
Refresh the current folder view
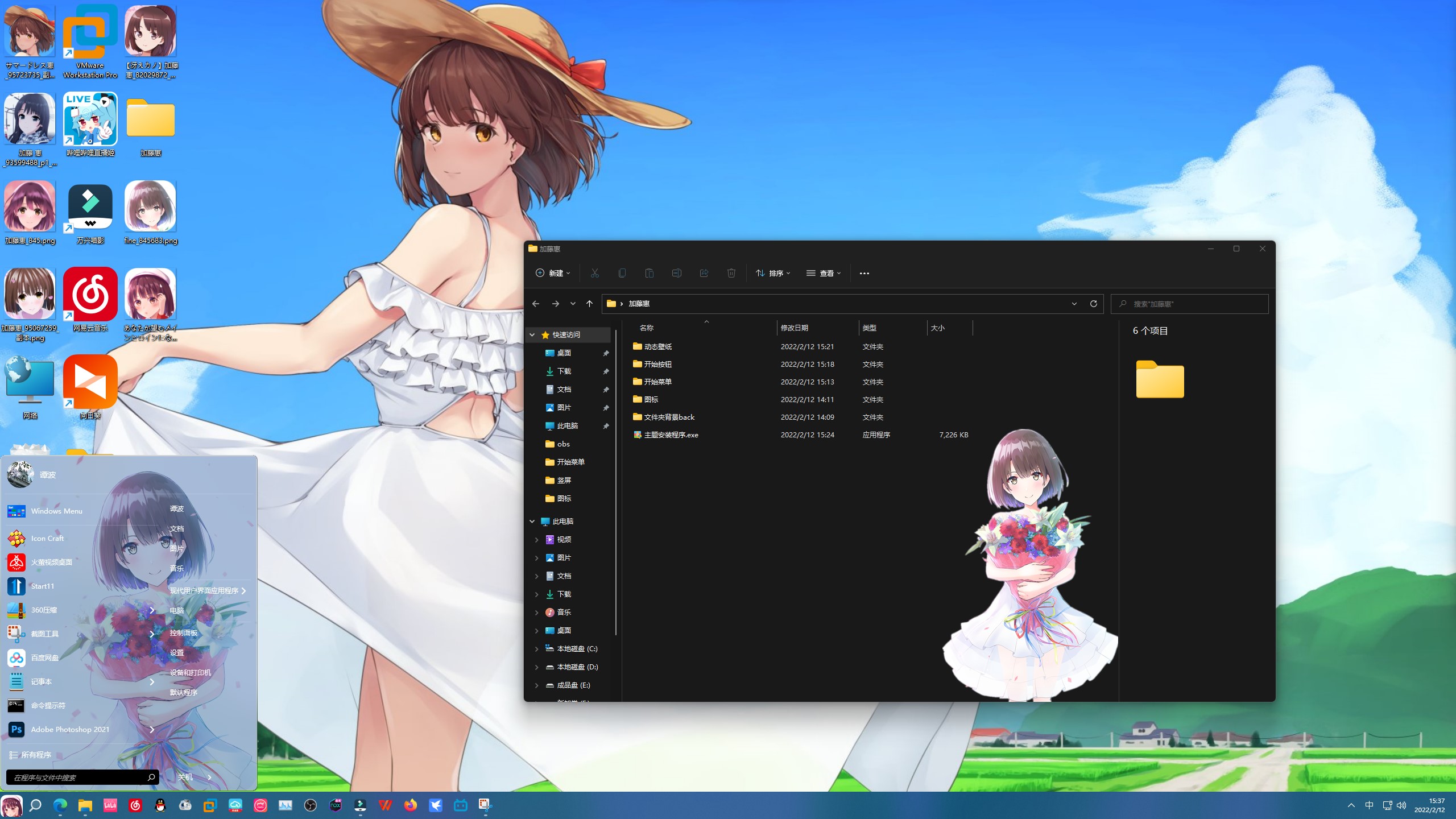(1093, 304)
